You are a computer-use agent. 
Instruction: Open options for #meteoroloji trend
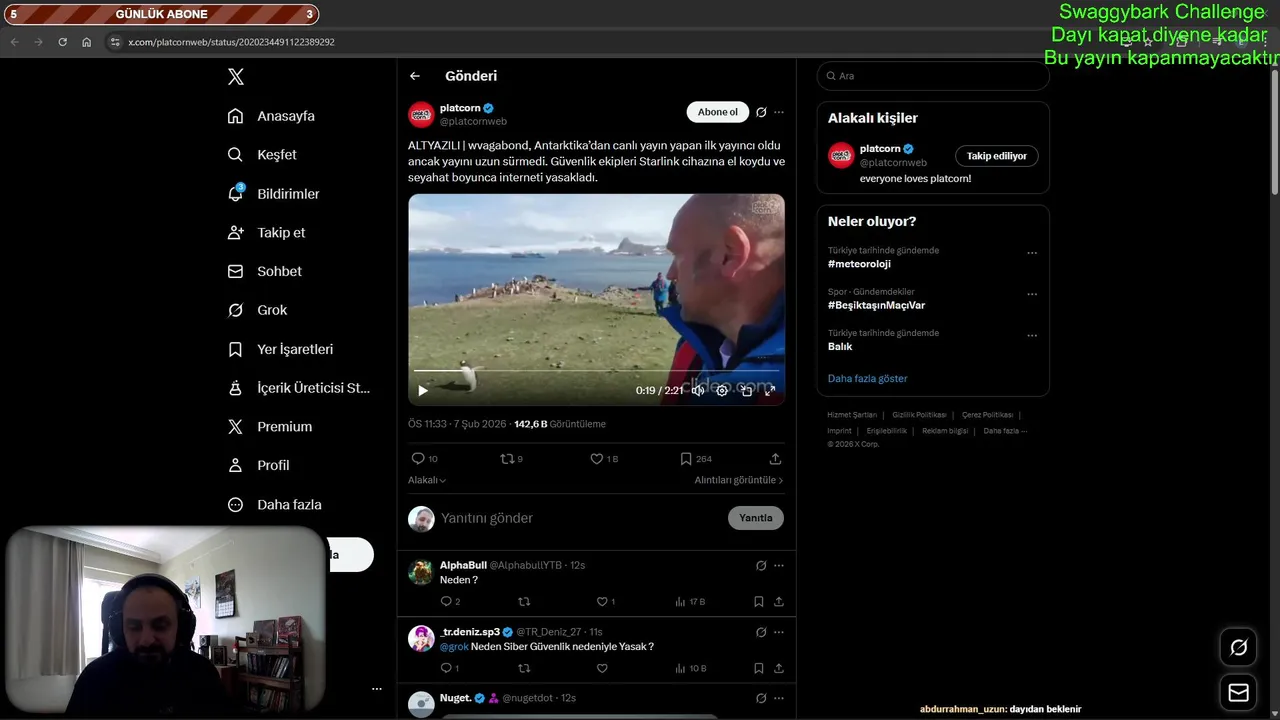click(1032, 253)
